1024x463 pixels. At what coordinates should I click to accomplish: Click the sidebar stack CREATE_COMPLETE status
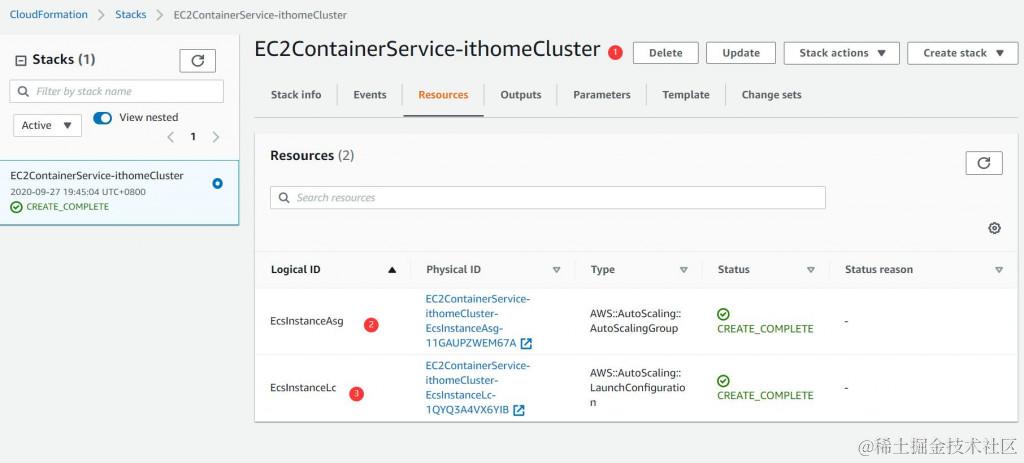point(60,207)
